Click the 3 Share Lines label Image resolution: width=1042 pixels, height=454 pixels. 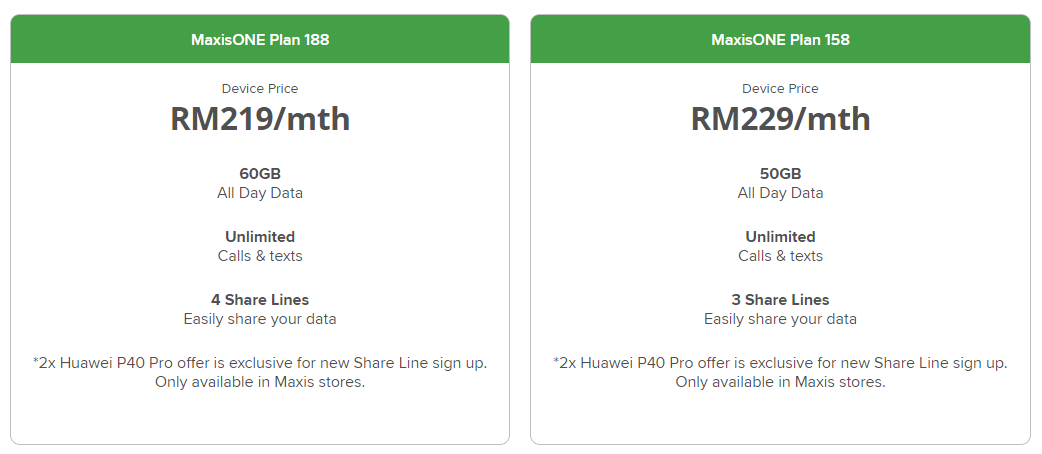click(780, 300)
